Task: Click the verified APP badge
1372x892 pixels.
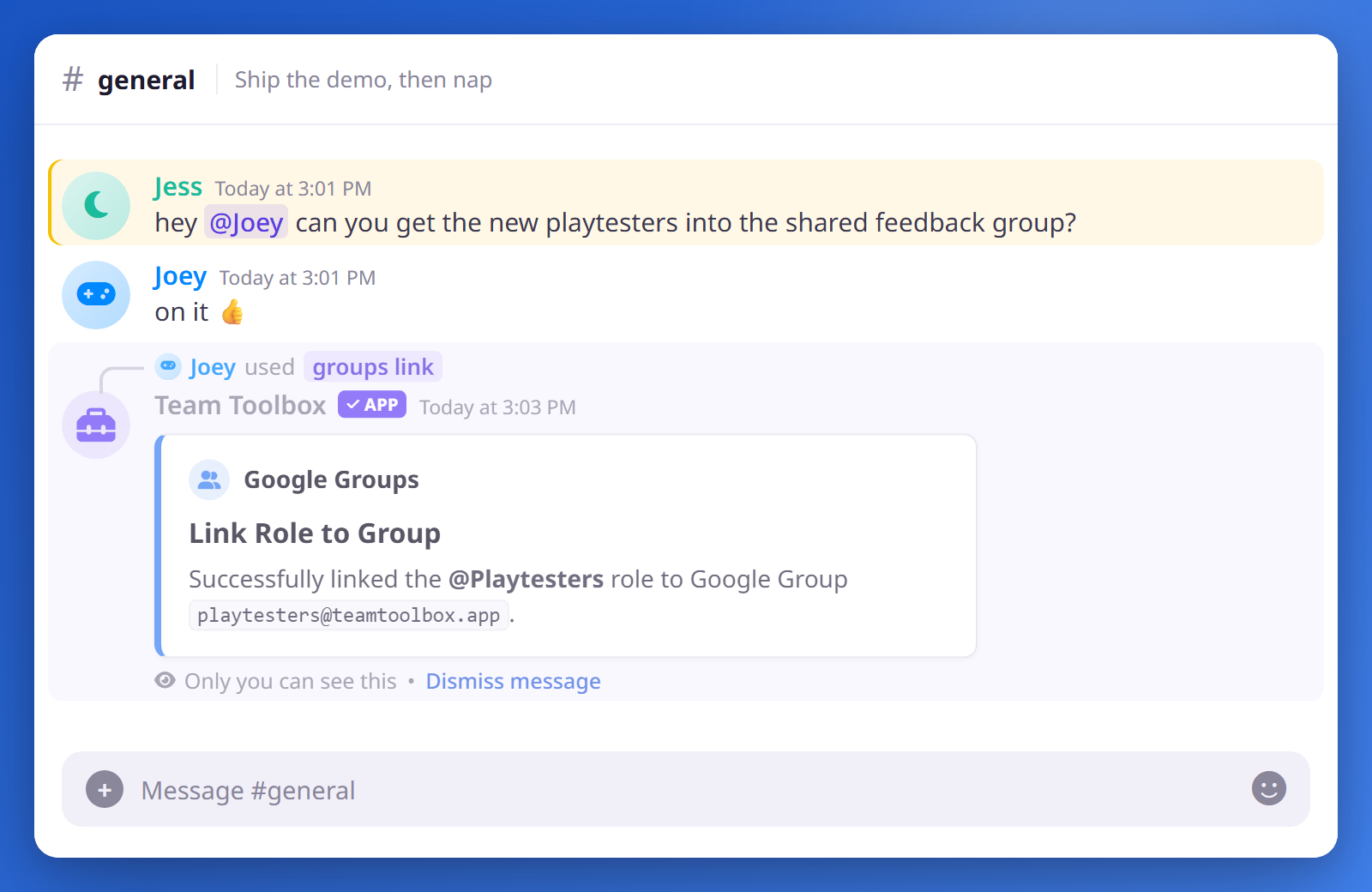Action: (372, 405)
